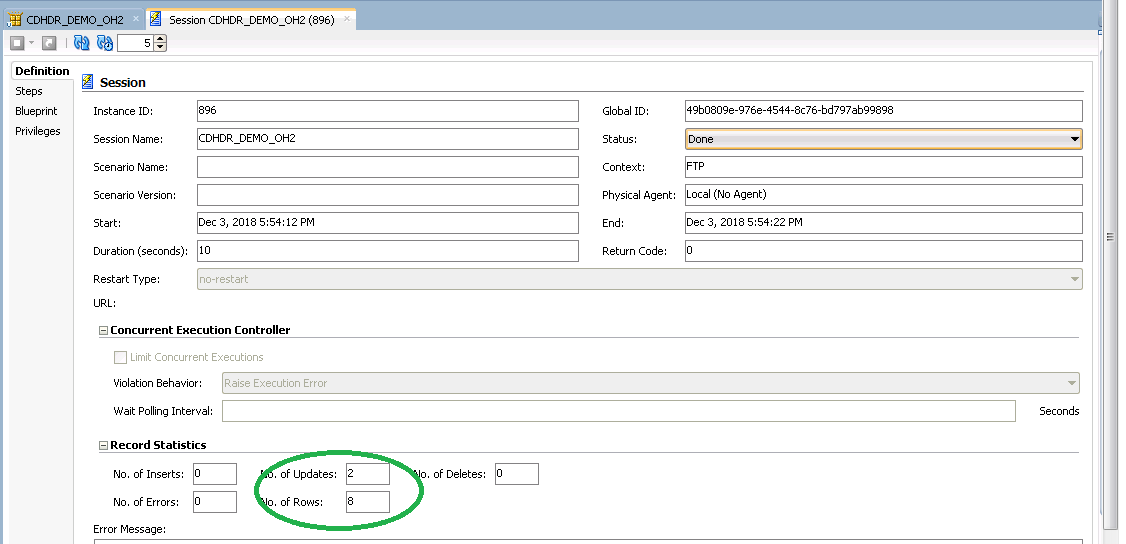Click the Session lightning icon in the header
The width and height of the screenshot is (1126, 544).
[88, 81]
